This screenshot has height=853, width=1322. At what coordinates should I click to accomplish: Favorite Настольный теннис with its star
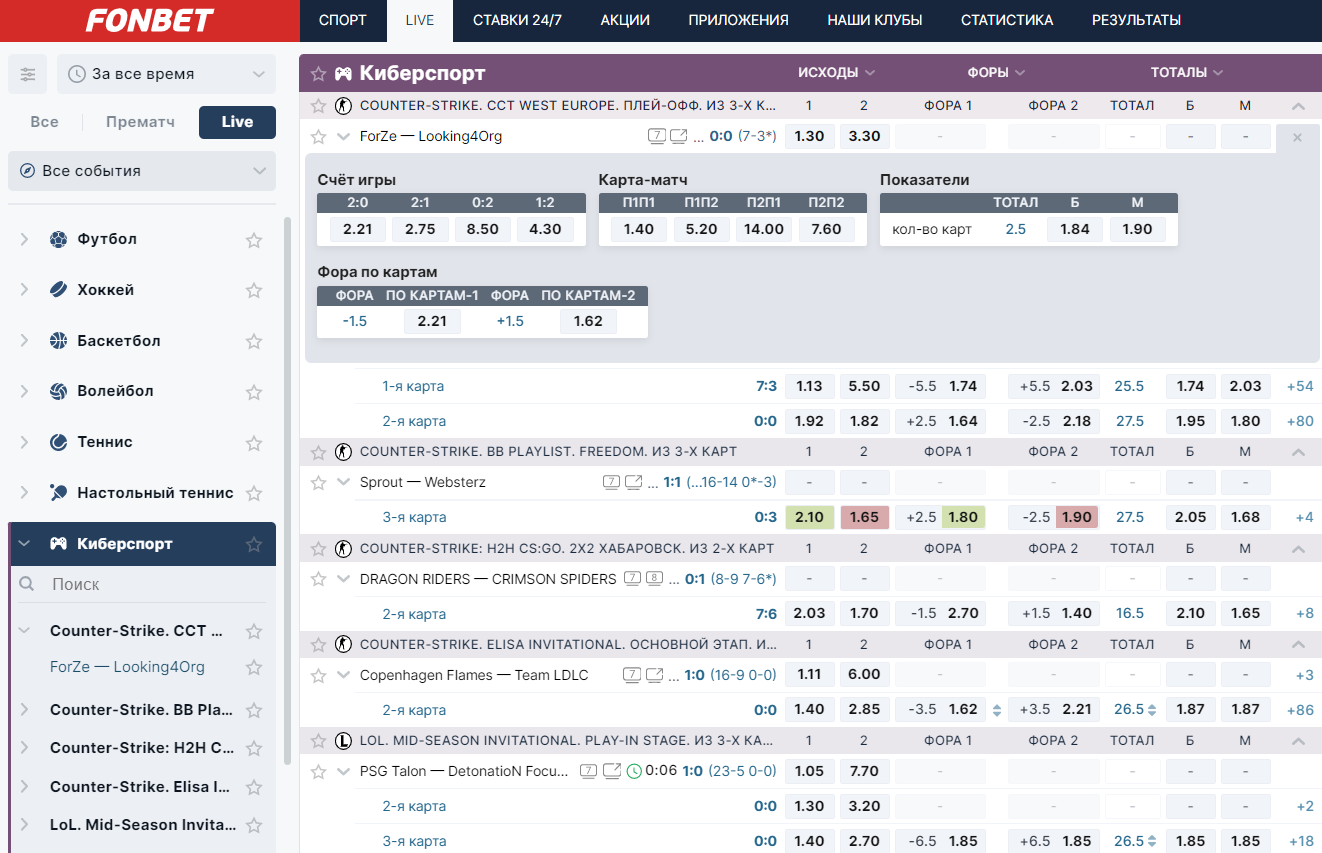[254, 493]
